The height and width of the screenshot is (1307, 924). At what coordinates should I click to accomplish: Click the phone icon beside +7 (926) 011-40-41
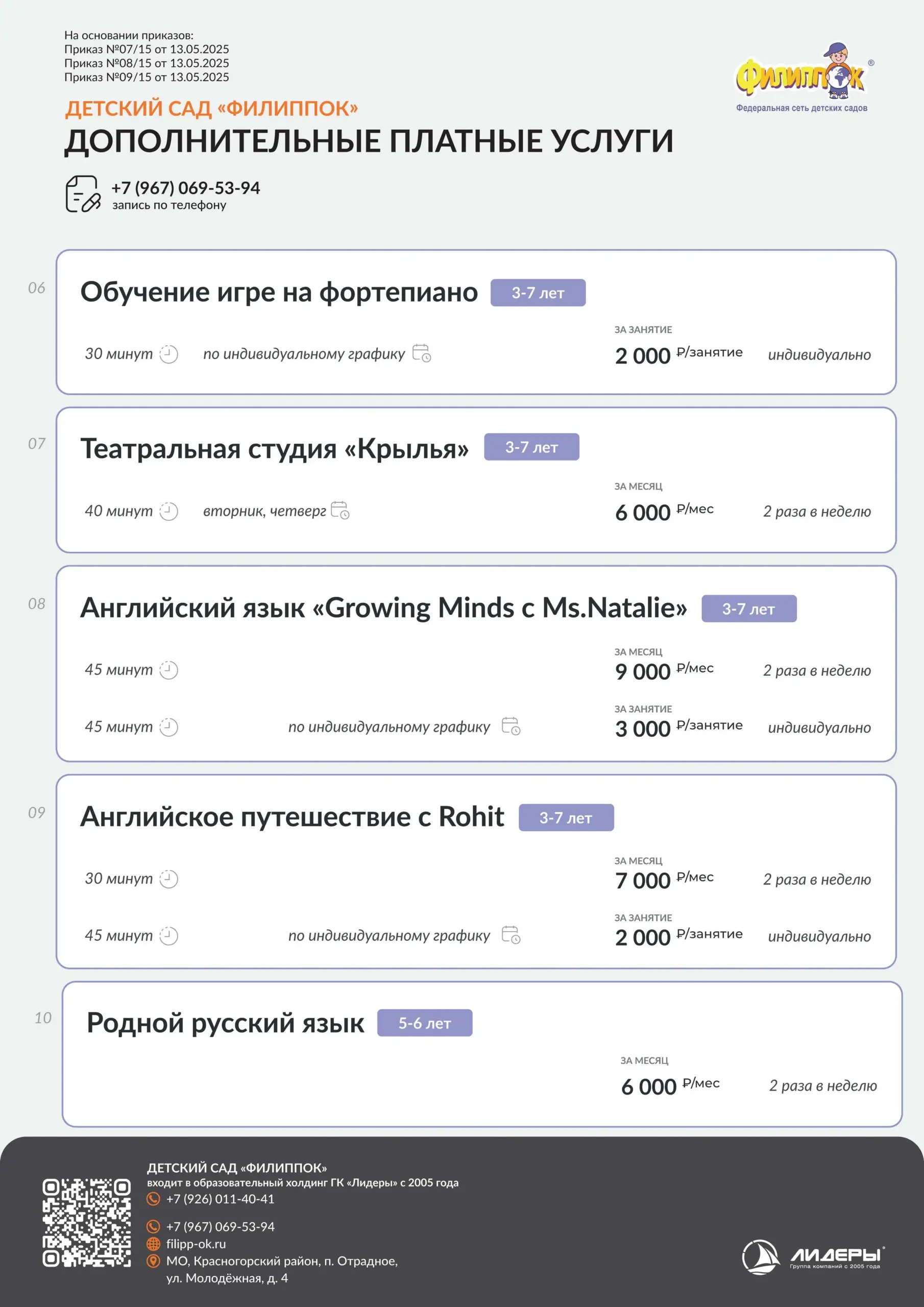pos(153,1199)
